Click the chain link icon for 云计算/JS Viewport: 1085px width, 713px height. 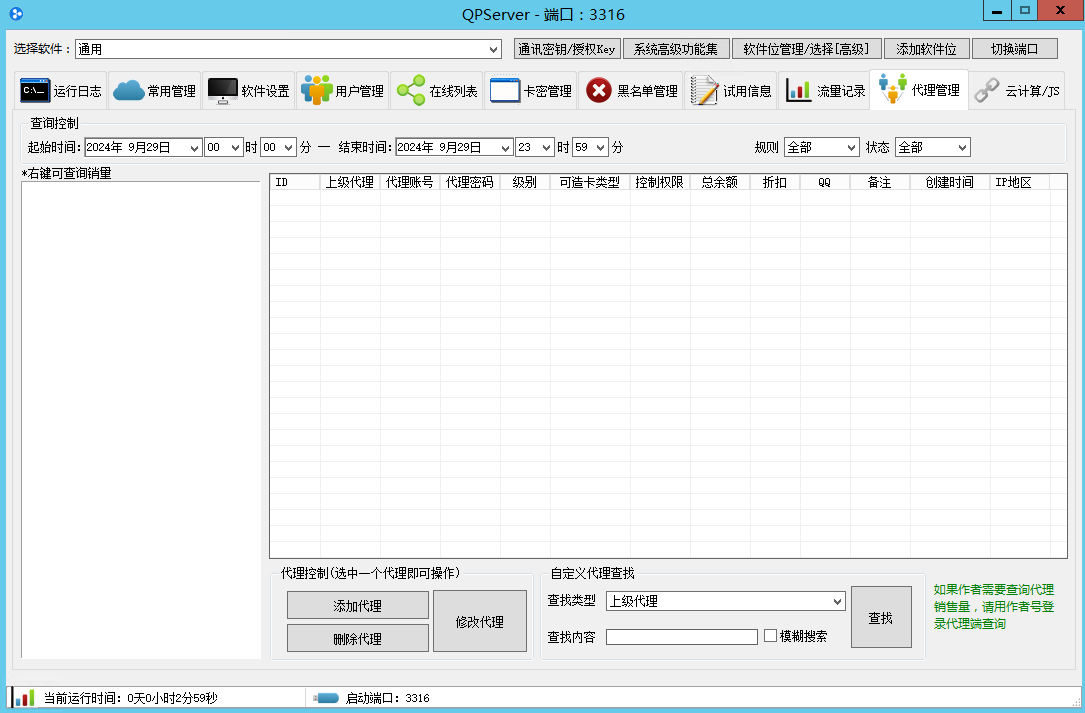coord(987,91)
